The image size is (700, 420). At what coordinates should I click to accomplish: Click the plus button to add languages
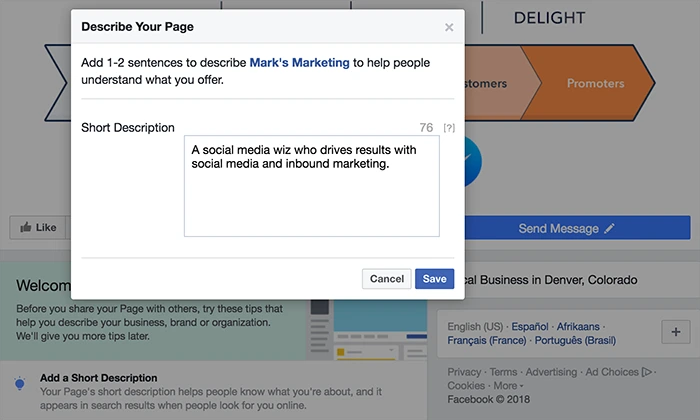675,332
